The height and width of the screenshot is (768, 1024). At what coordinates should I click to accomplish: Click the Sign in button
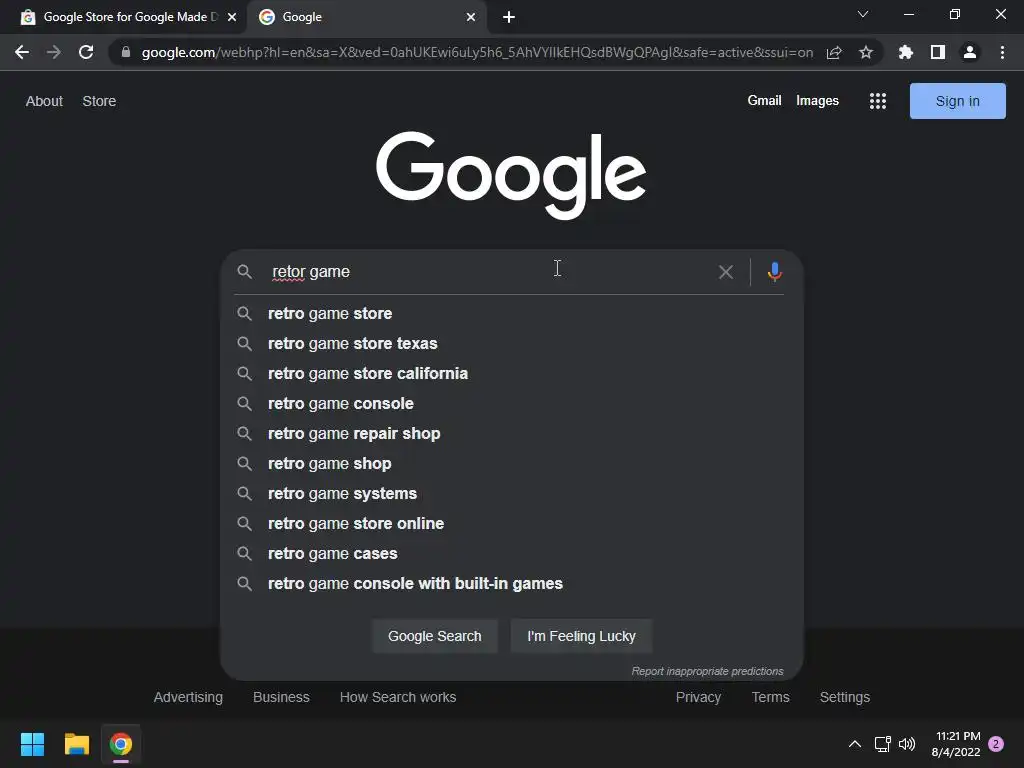tap(957, 101)
